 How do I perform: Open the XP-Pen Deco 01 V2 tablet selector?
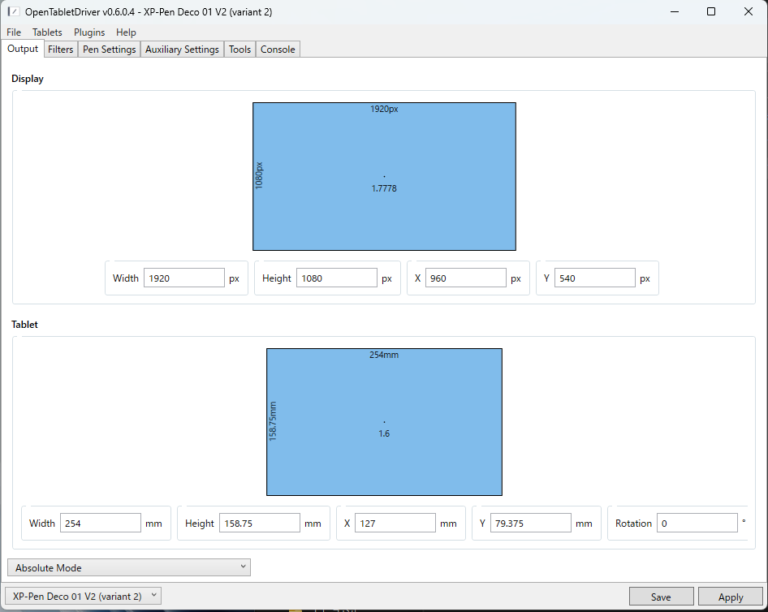coord(84,596)
